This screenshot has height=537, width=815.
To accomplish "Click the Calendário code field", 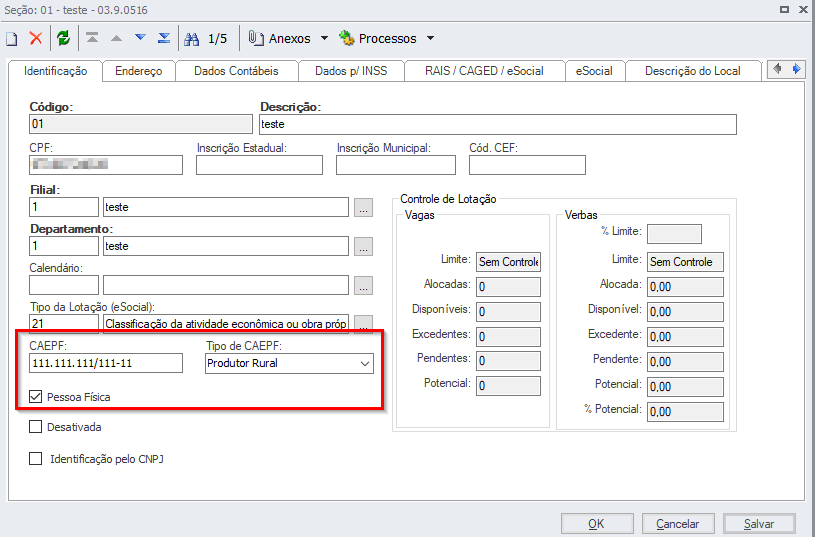I will coord(64,285).
